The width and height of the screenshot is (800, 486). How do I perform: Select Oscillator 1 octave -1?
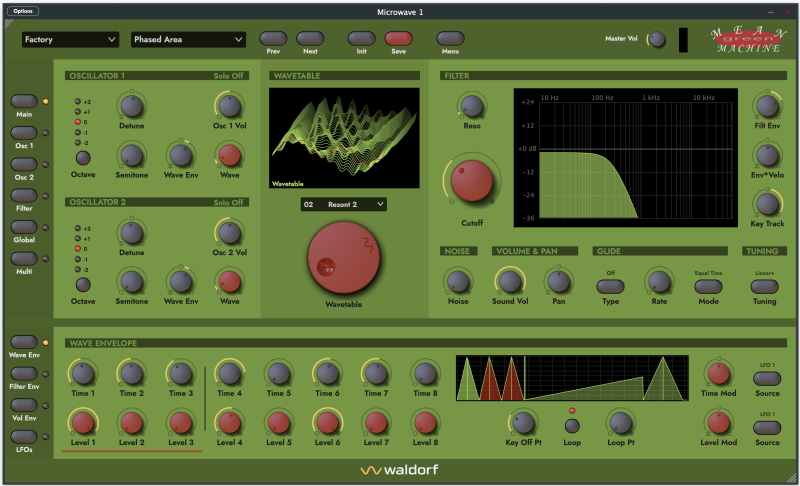78,133
